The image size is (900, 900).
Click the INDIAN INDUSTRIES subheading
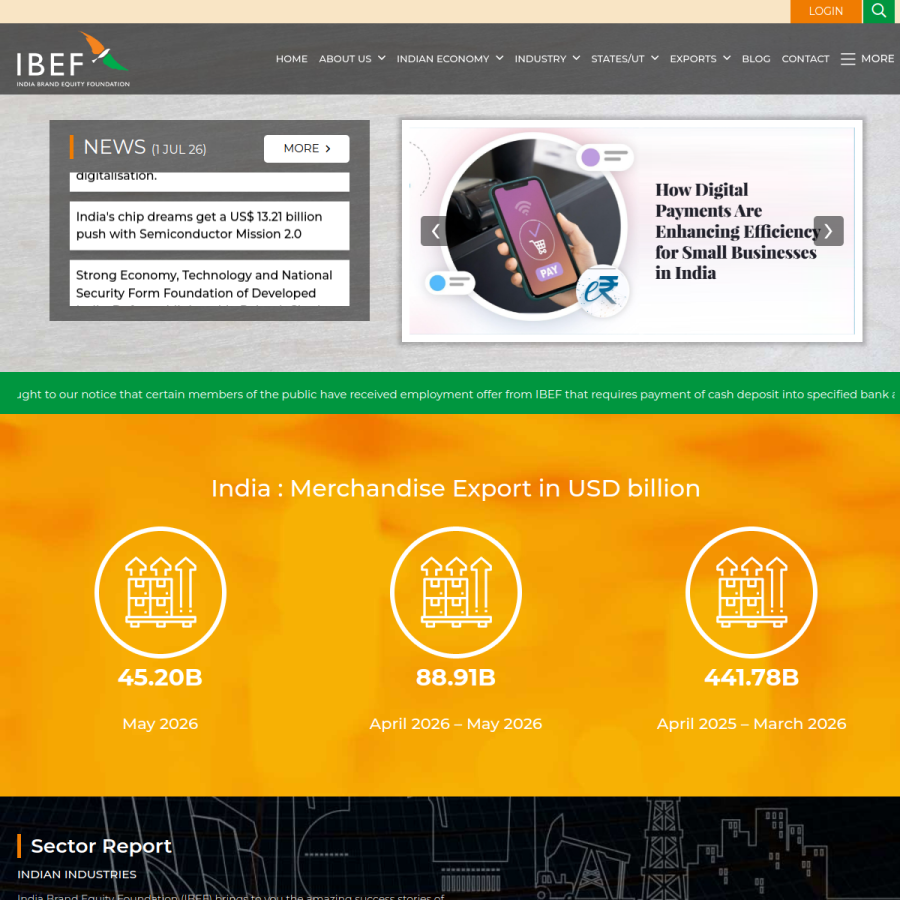77,874
